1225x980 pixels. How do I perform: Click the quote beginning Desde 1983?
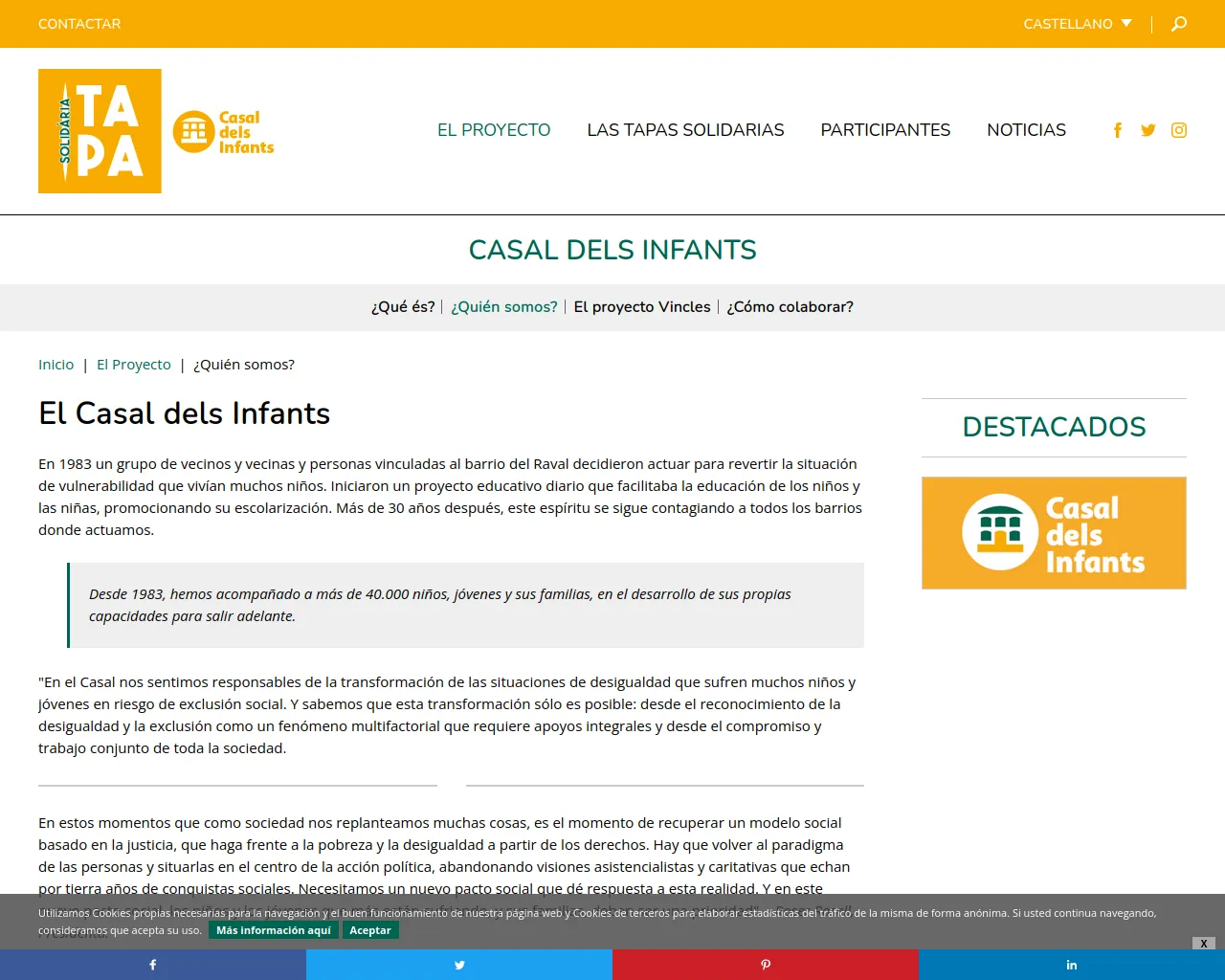466,605
